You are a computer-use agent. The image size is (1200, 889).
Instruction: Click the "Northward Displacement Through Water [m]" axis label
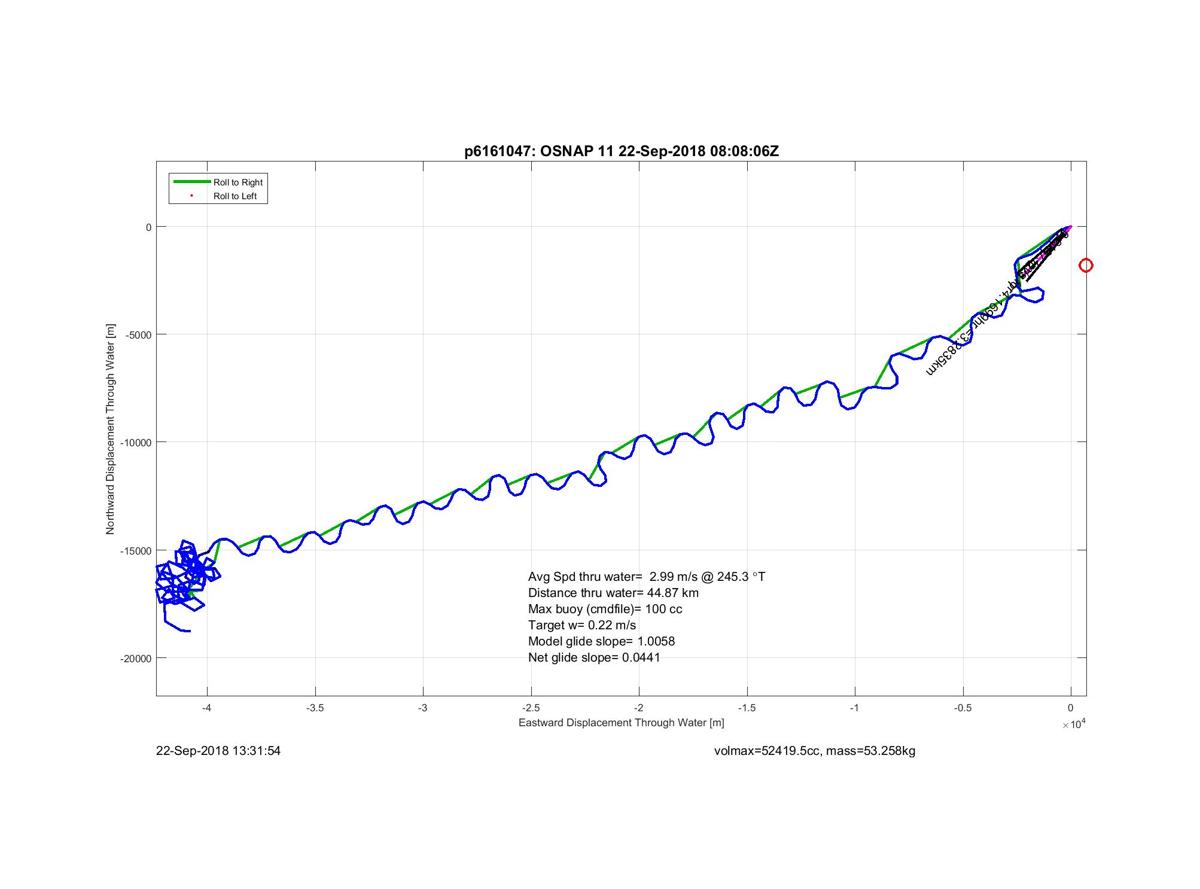112,428
